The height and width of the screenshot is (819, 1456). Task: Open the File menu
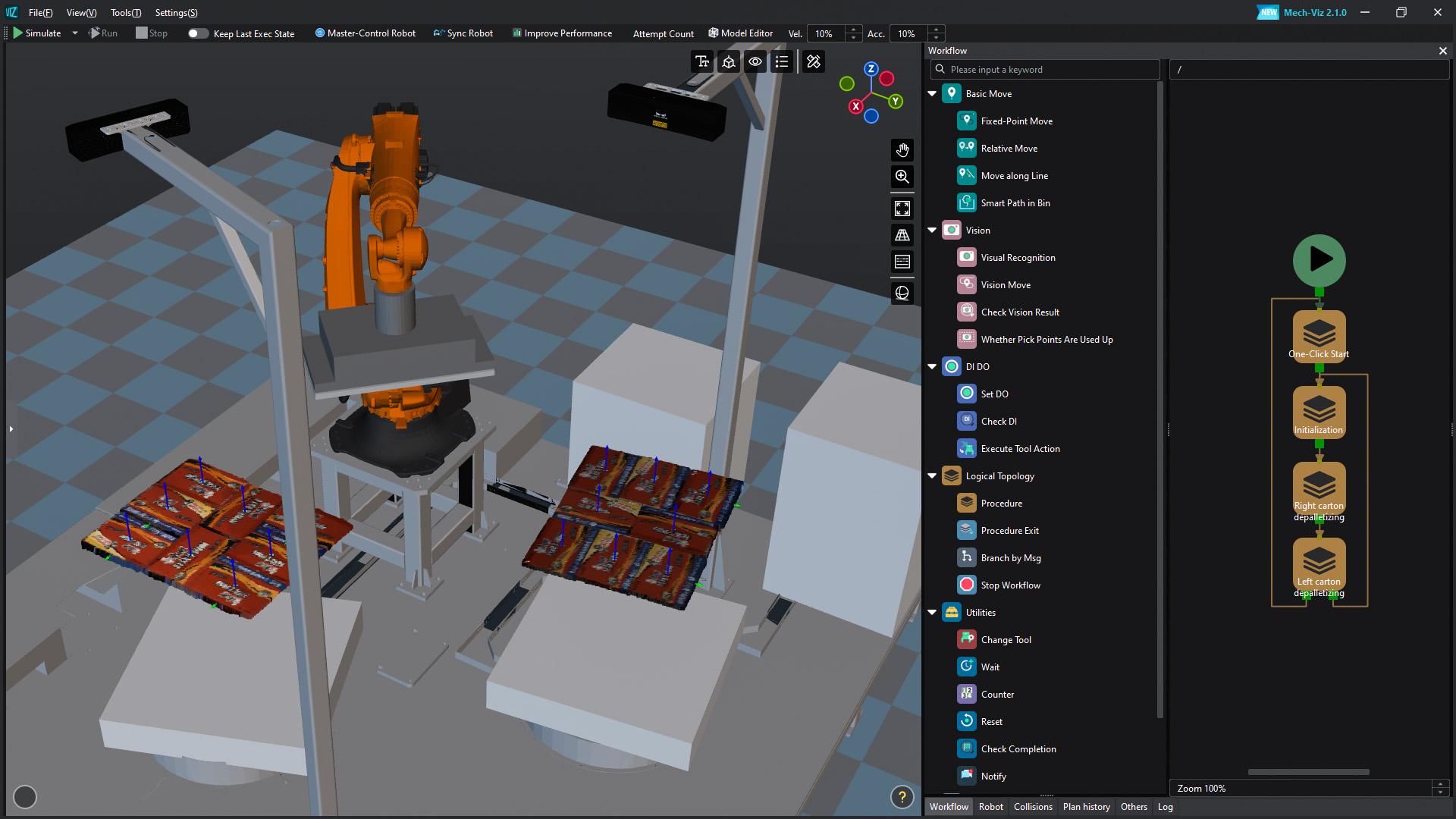(x=40, y=13)
